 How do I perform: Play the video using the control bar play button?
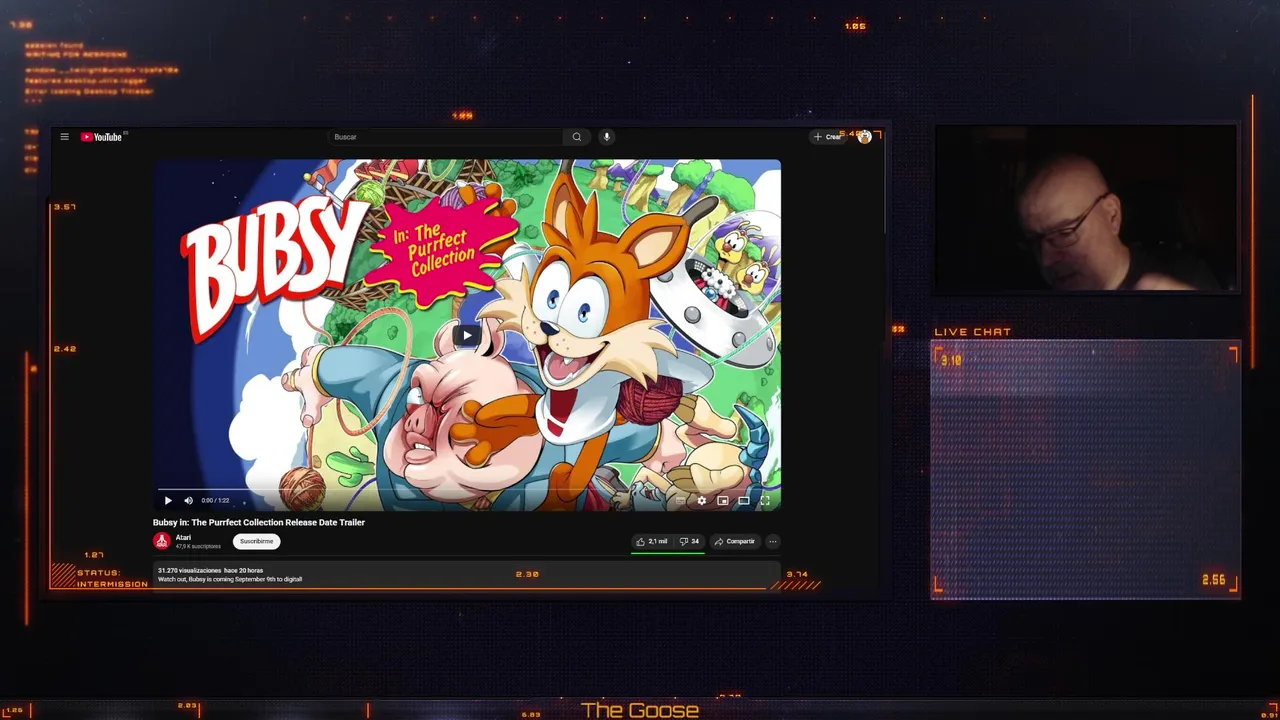click(x=168, y=500)
